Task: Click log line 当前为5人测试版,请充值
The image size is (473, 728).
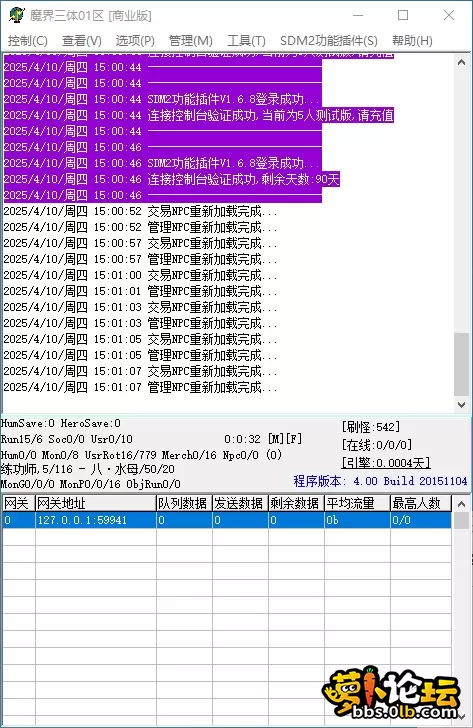Action: pyautogui.click(x=199, y=115)
